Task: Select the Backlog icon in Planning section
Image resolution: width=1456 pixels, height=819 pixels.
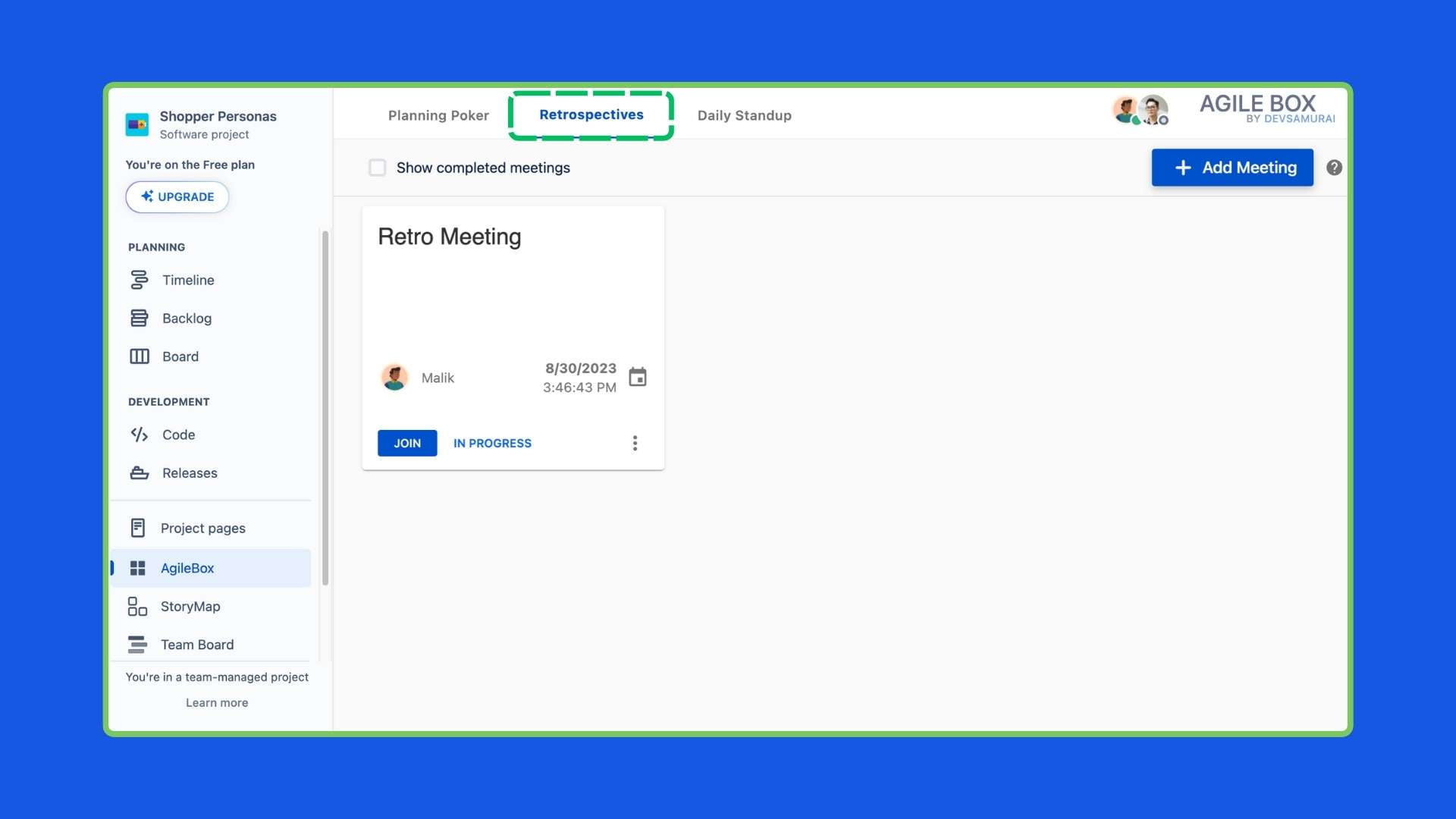Action: click(x=140, y=318)
